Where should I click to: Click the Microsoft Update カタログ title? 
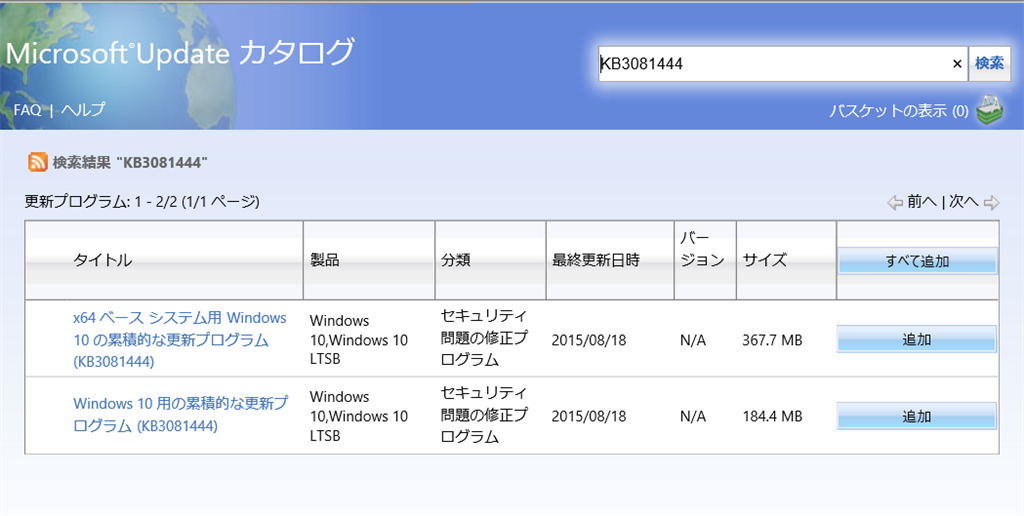pyautogui.click(x=180, y=53)
